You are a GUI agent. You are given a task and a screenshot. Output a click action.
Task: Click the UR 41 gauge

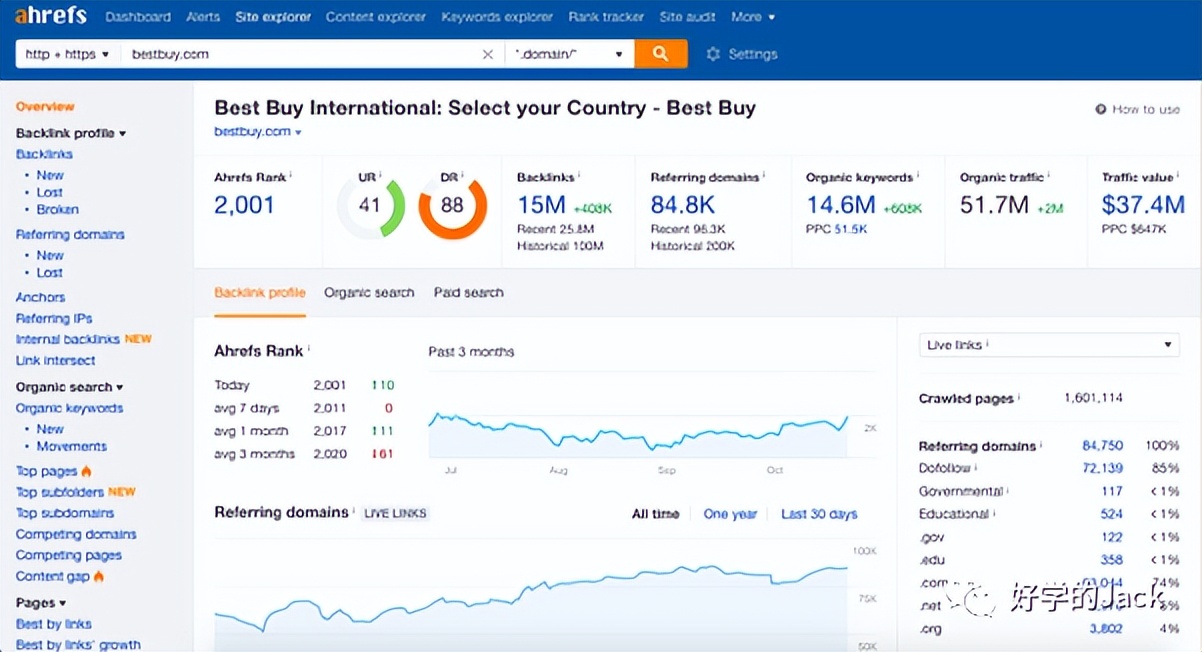[370, 207]
